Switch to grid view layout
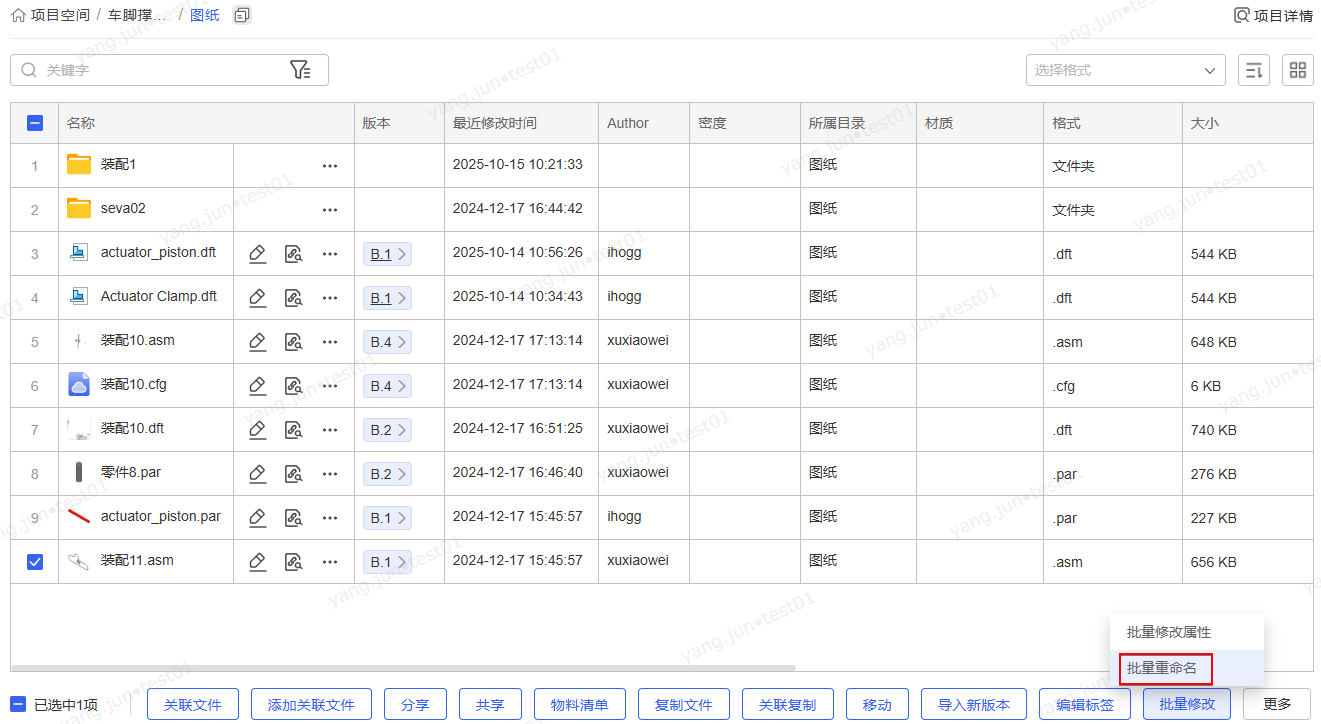Viewport: 1321px width, 724px height. (1298, 70)
